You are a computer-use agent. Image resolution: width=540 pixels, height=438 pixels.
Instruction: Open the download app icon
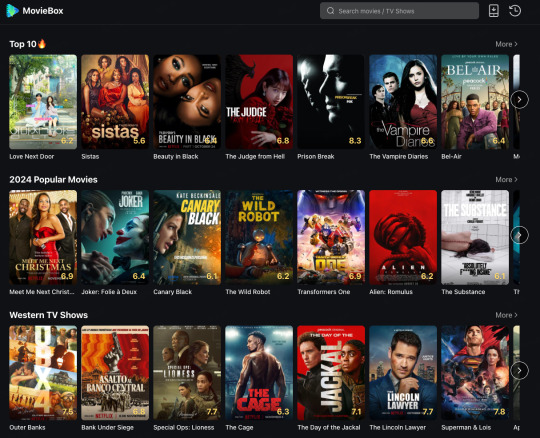(494, 11)
